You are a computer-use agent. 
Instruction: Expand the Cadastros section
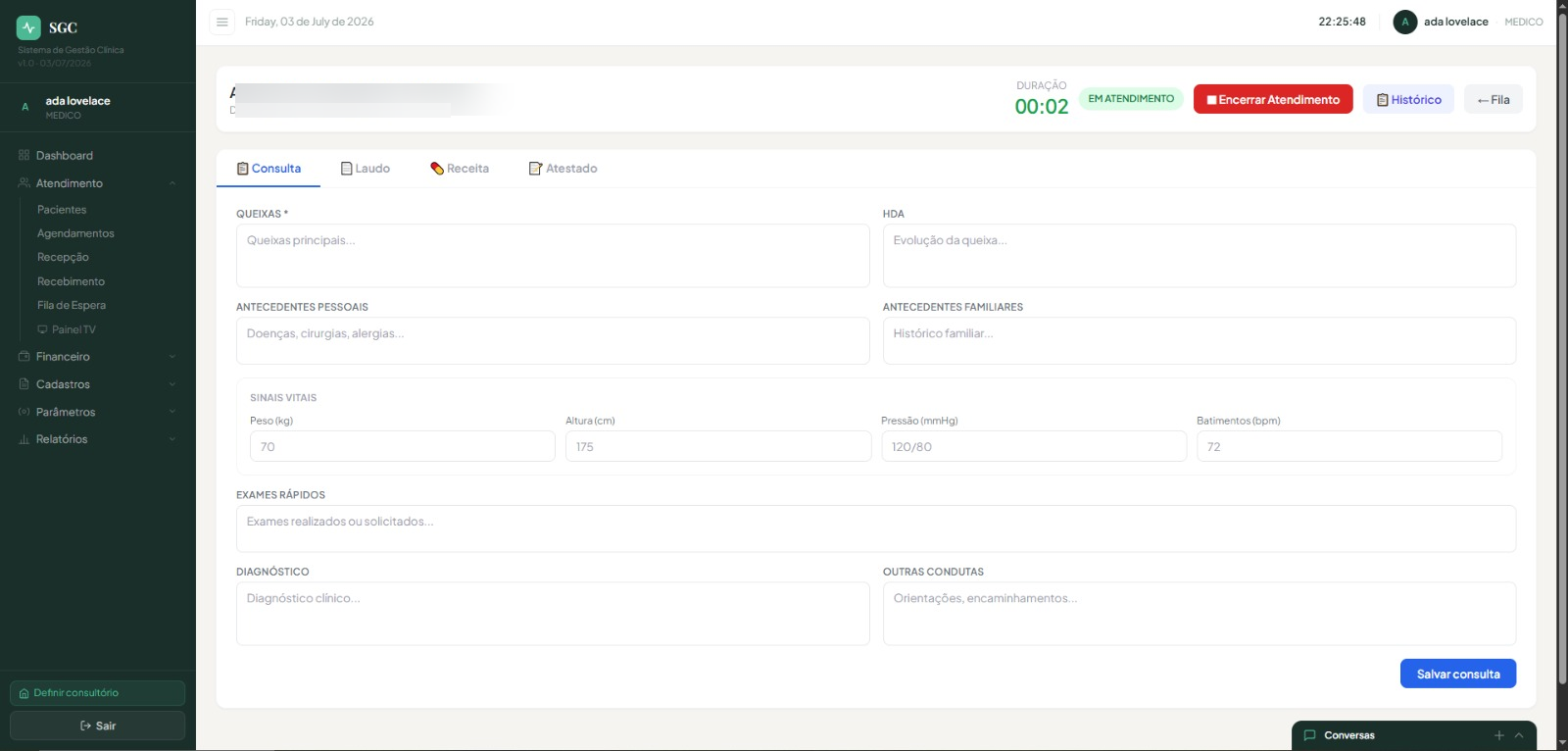point(97,384)
